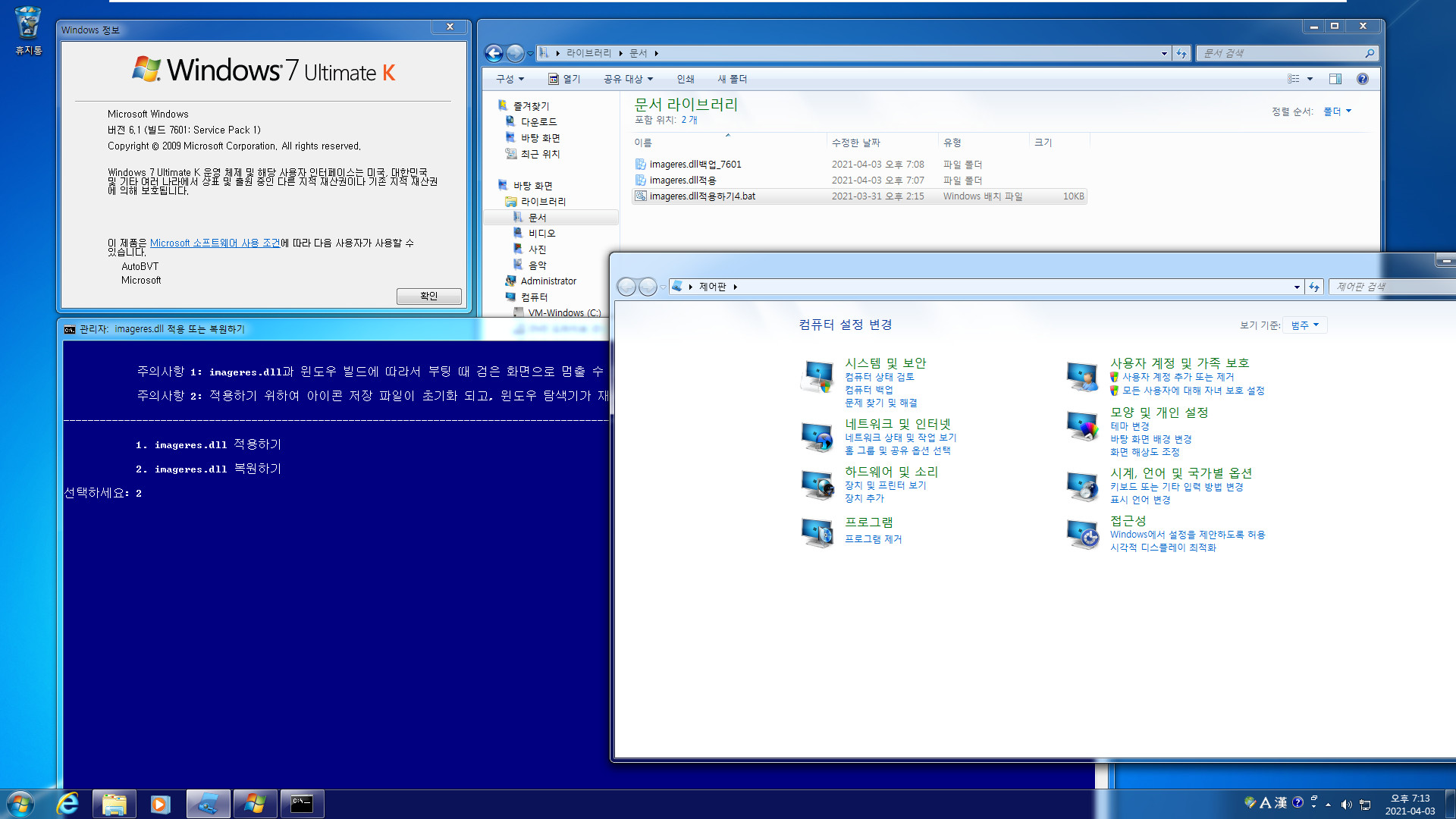This screenshot has width=1456, height=819.
Task: Click the 제어판 검색 search field
Action: coord(1392,287)
